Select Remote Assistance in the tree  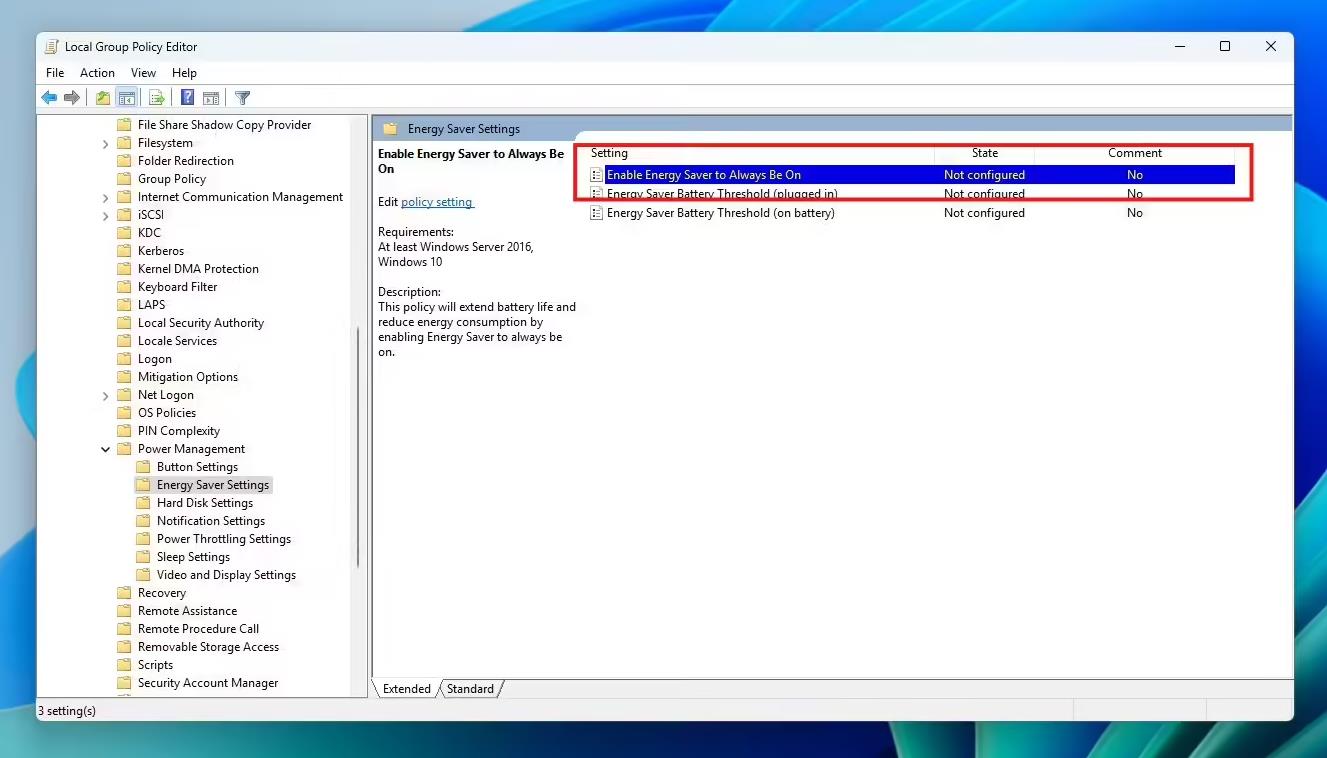(x=187, y=611)
